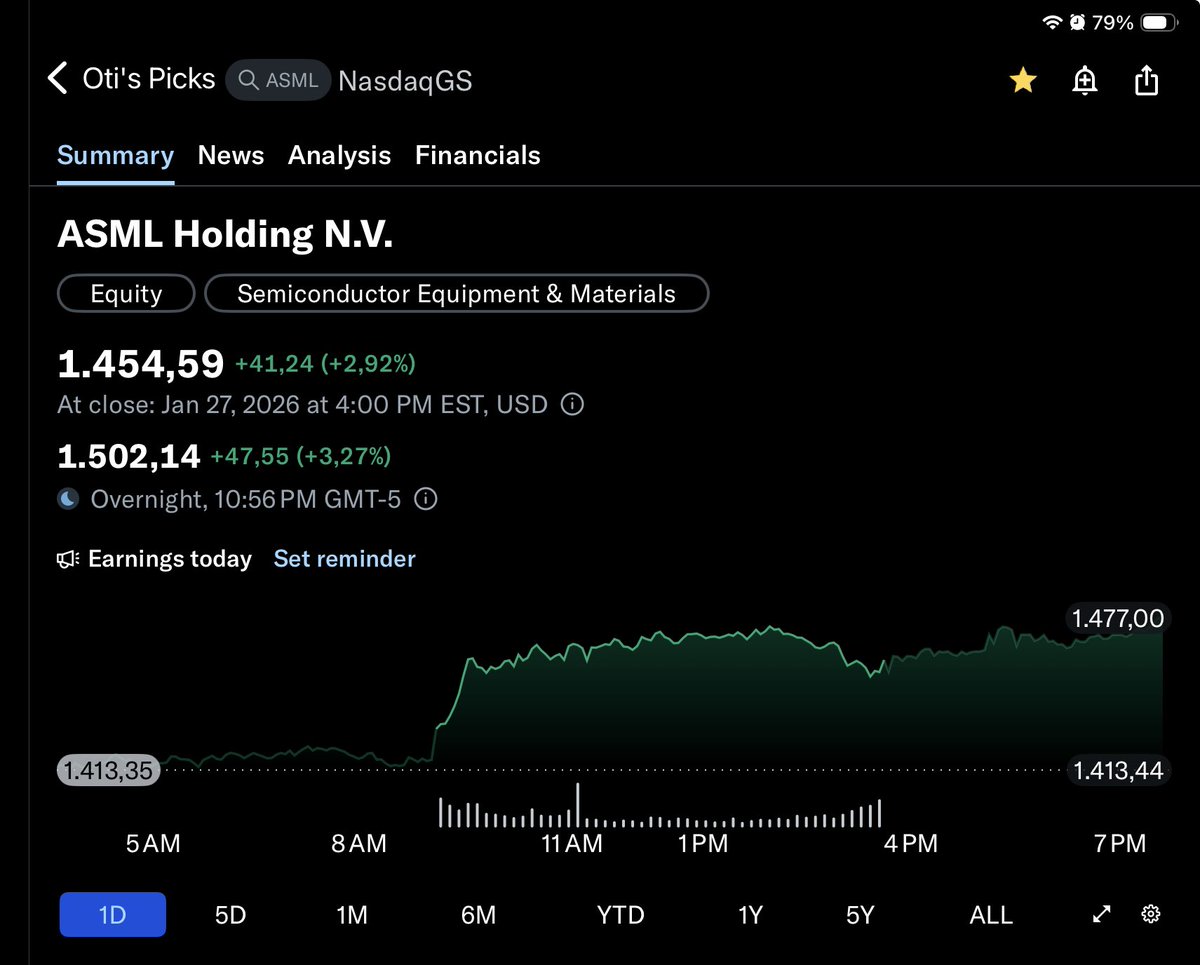Expand the chart to full screen
Screen dimensions: 1200x965
coord(1101,914)
